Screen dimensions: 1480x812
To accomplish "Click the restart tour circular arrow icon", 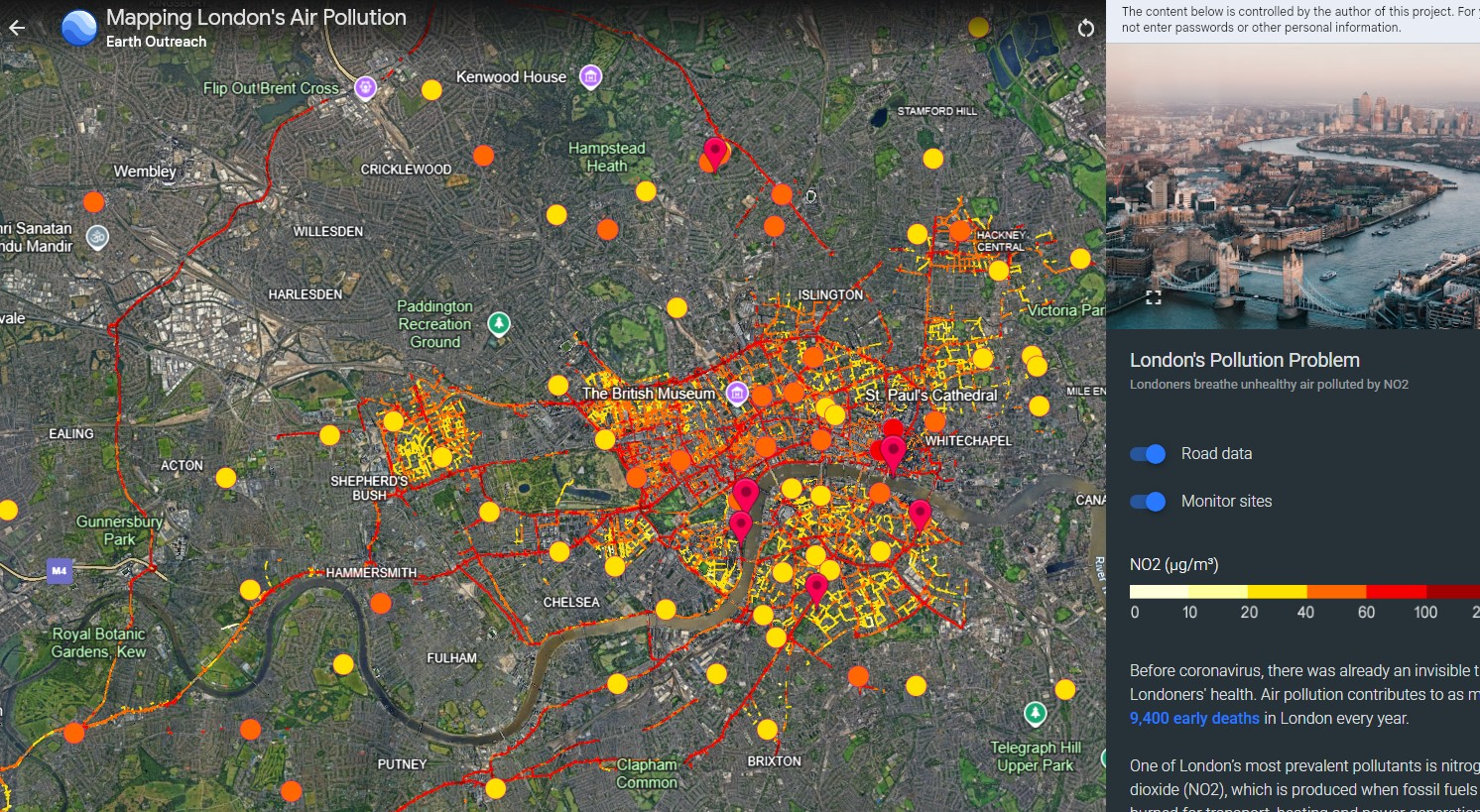I will [1086, 28].
